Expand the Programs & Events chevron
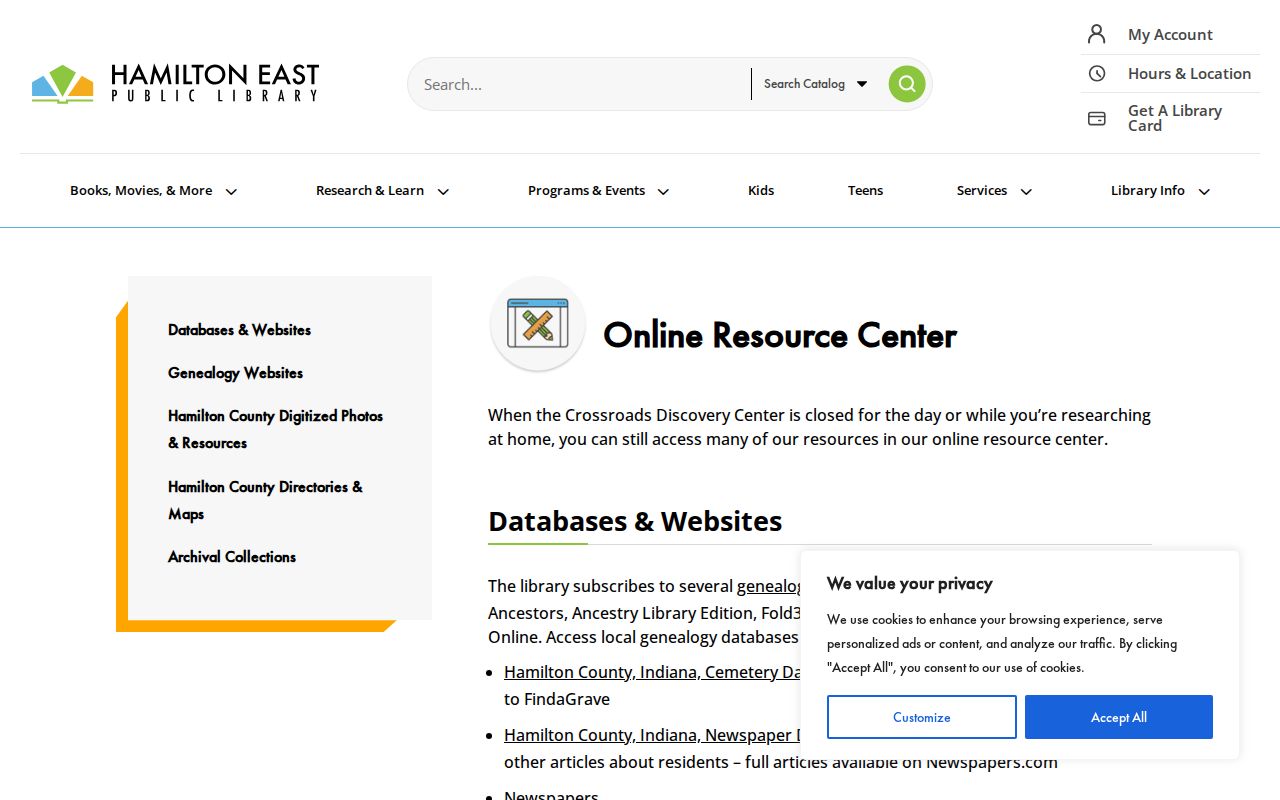Screen dimensions: 1280x800 (663, 192)
